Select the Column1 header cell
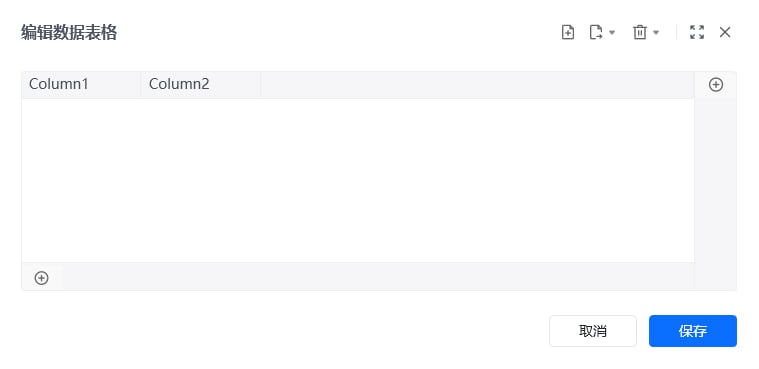Image resolution: width=759 pixels, height=369 pixels. (81, 84)
